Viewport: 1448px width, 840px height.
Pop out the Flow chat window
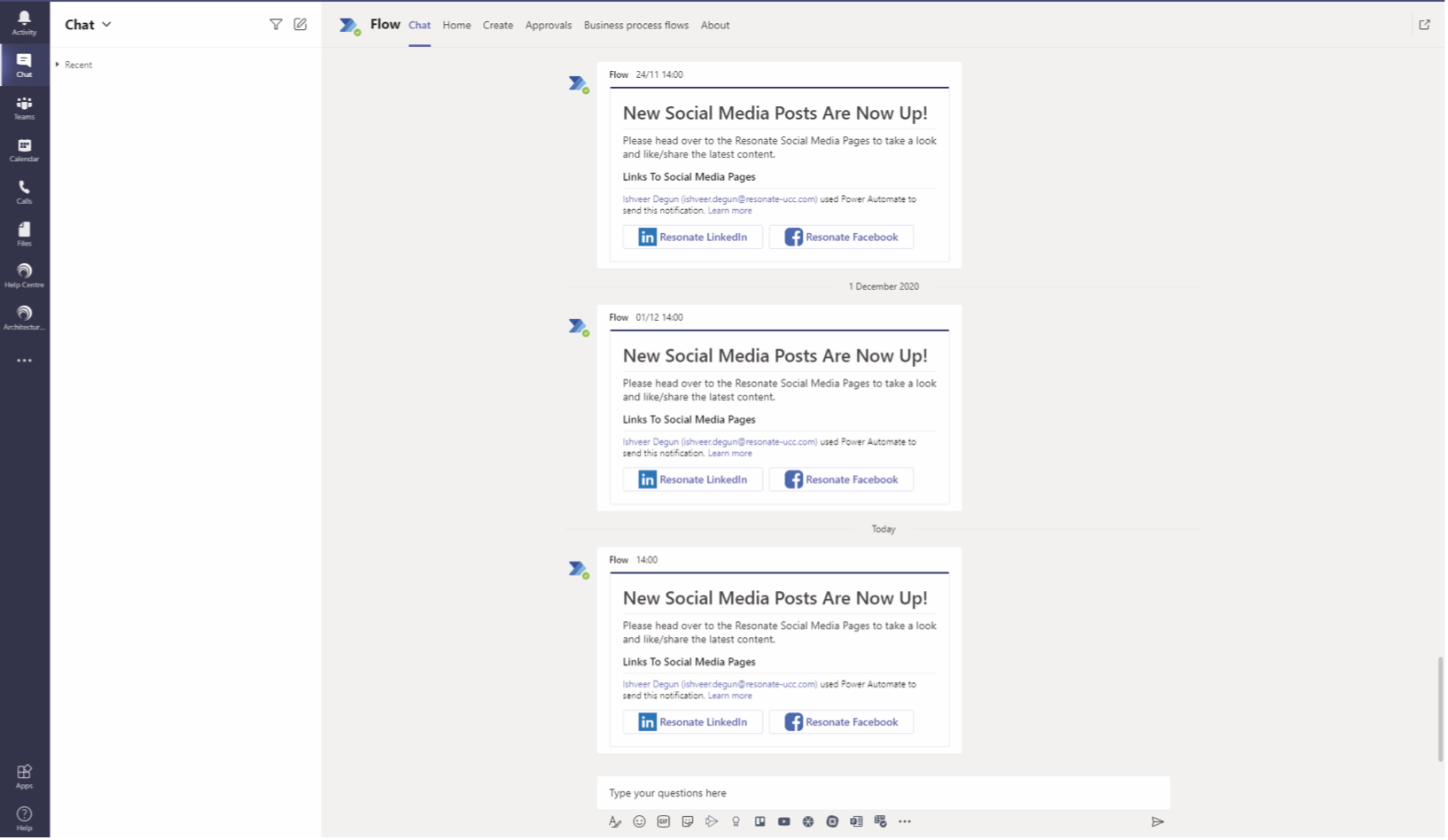click(1424, 25)
